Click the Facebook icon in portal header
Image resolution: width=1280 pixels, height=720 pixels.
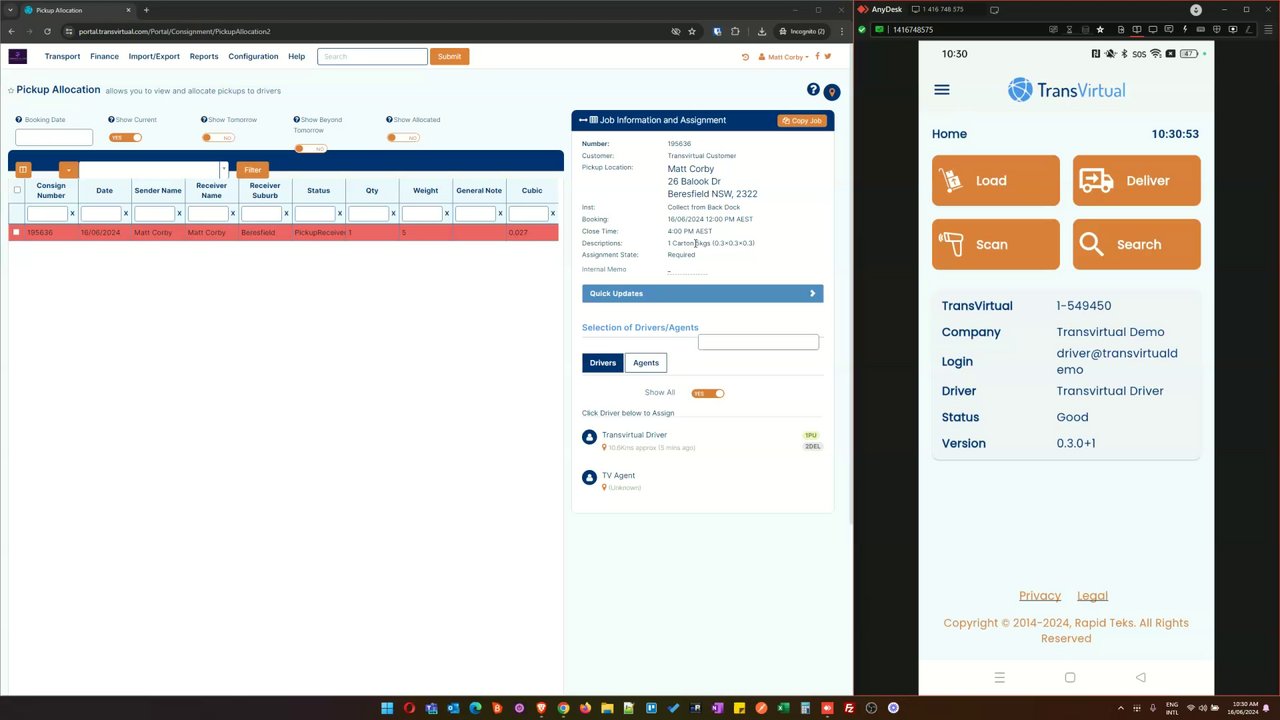pos(817,56)
